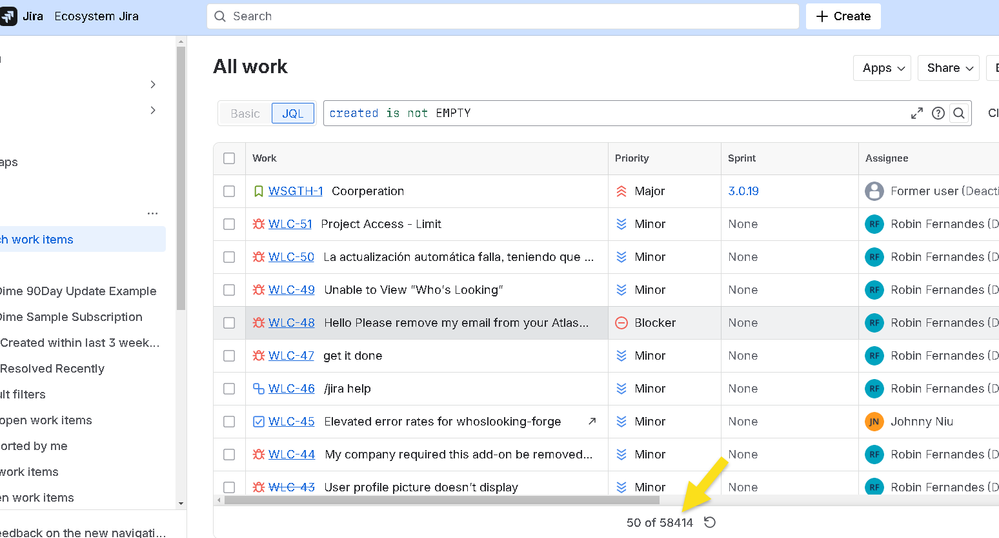Image resolution: width=999 pixels, height=538 pixels.
Task: Open work item WSGTH-1 link
Action: click(296, 191)
